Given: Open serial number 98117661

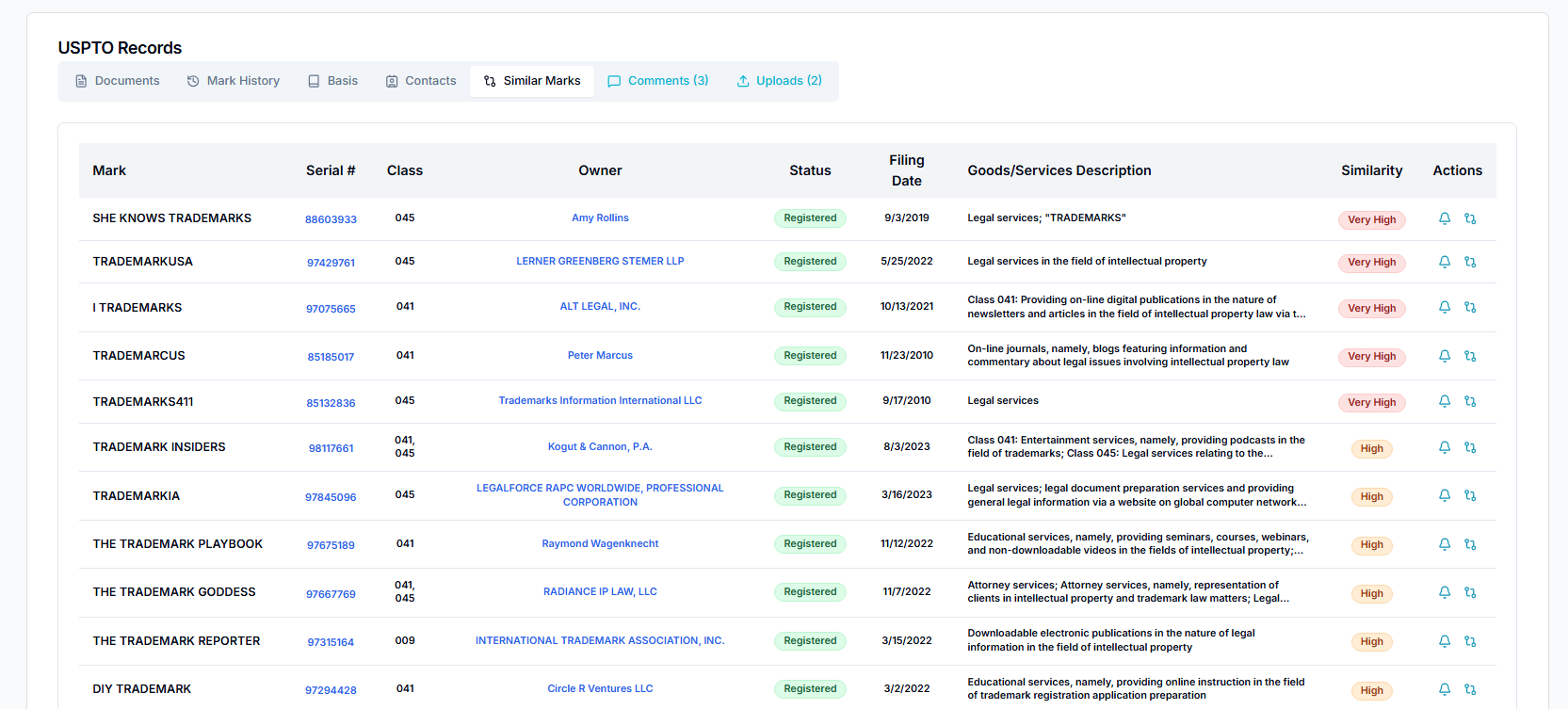Looking at the screenshot, I should tap(331, 448).
